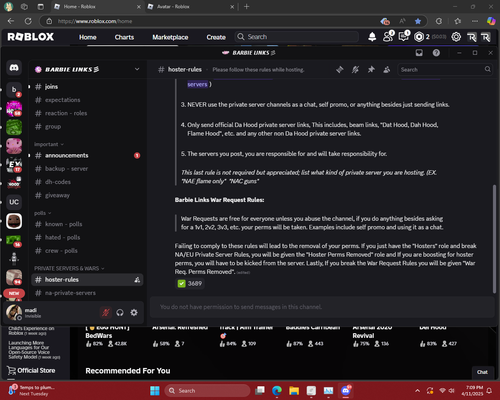
Task: Open Roblox messages icon
Action: pyautogui.click(x=404, y=37)
